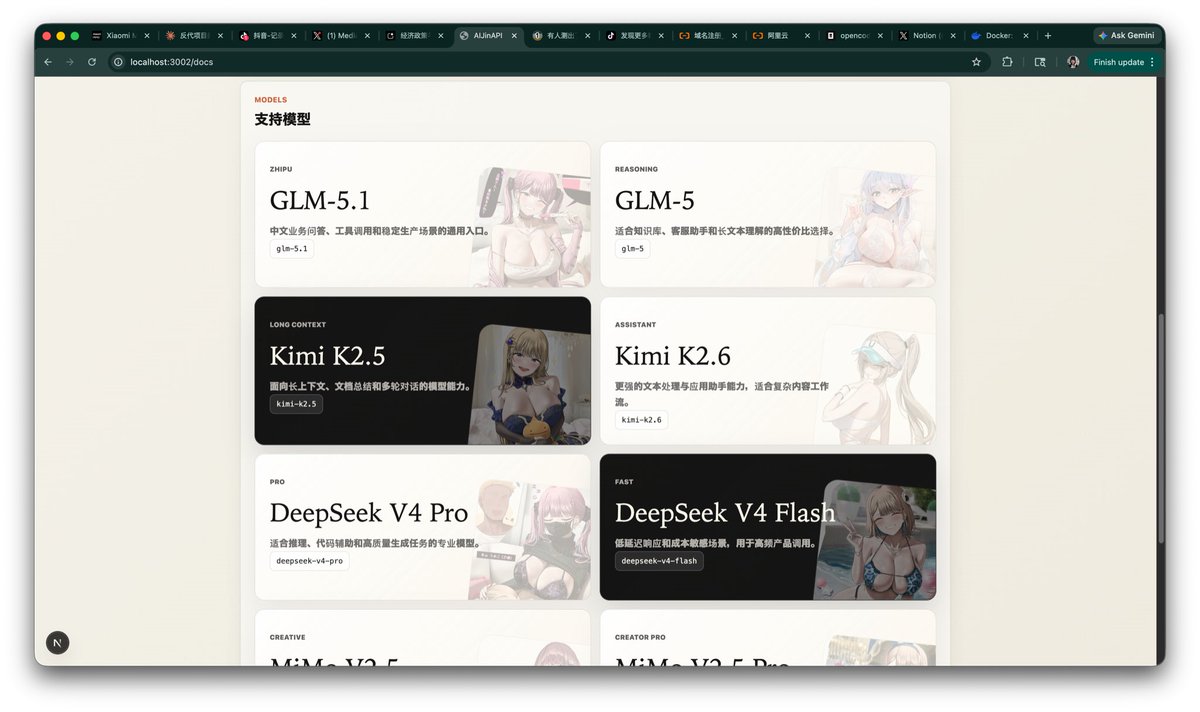This screenshot has width=1200, height=712.
Task: Click the CREATOR PRO label
Action: pos(640,637)
